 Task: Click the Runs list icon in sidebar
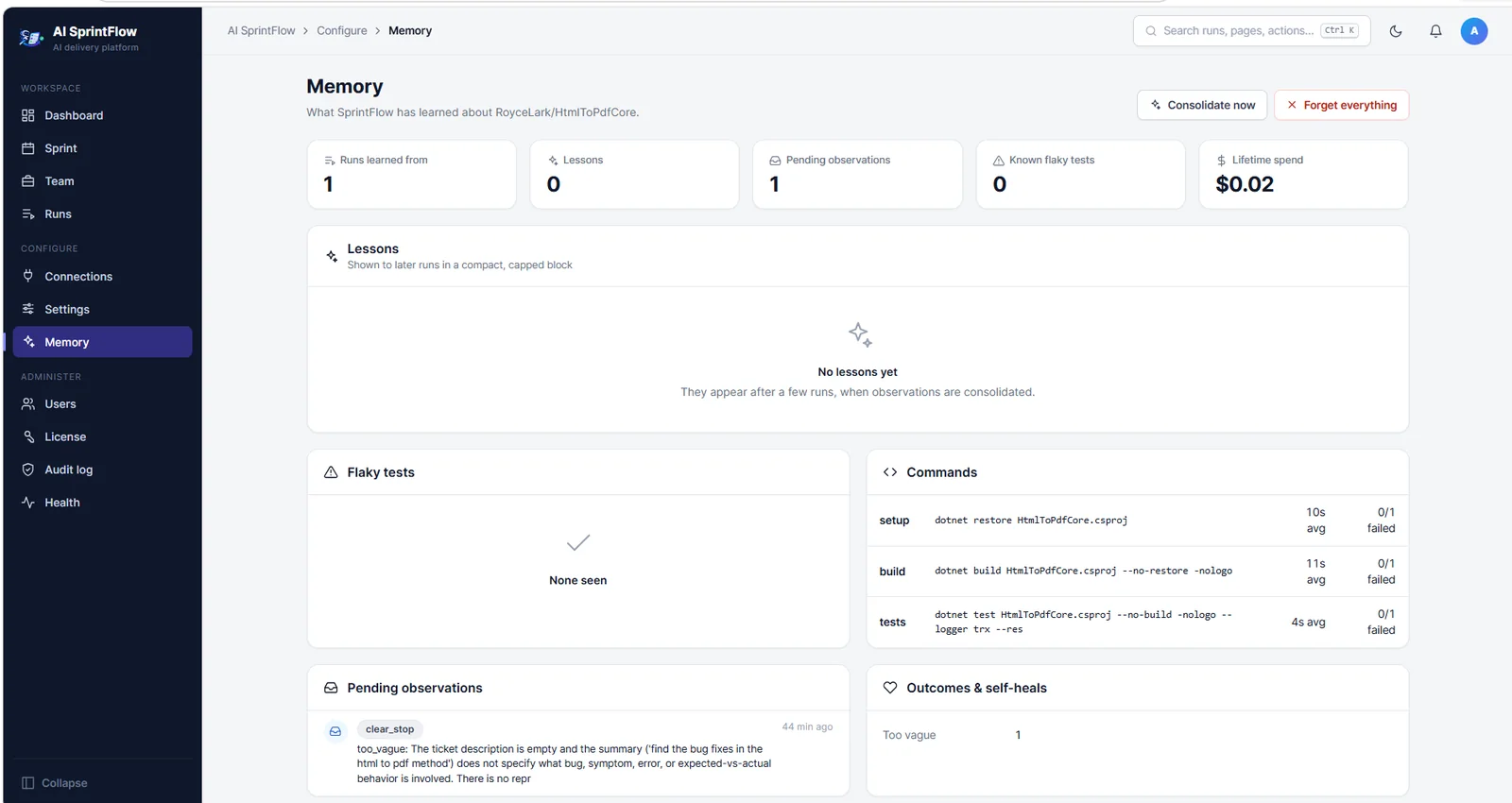coord(28,214)
